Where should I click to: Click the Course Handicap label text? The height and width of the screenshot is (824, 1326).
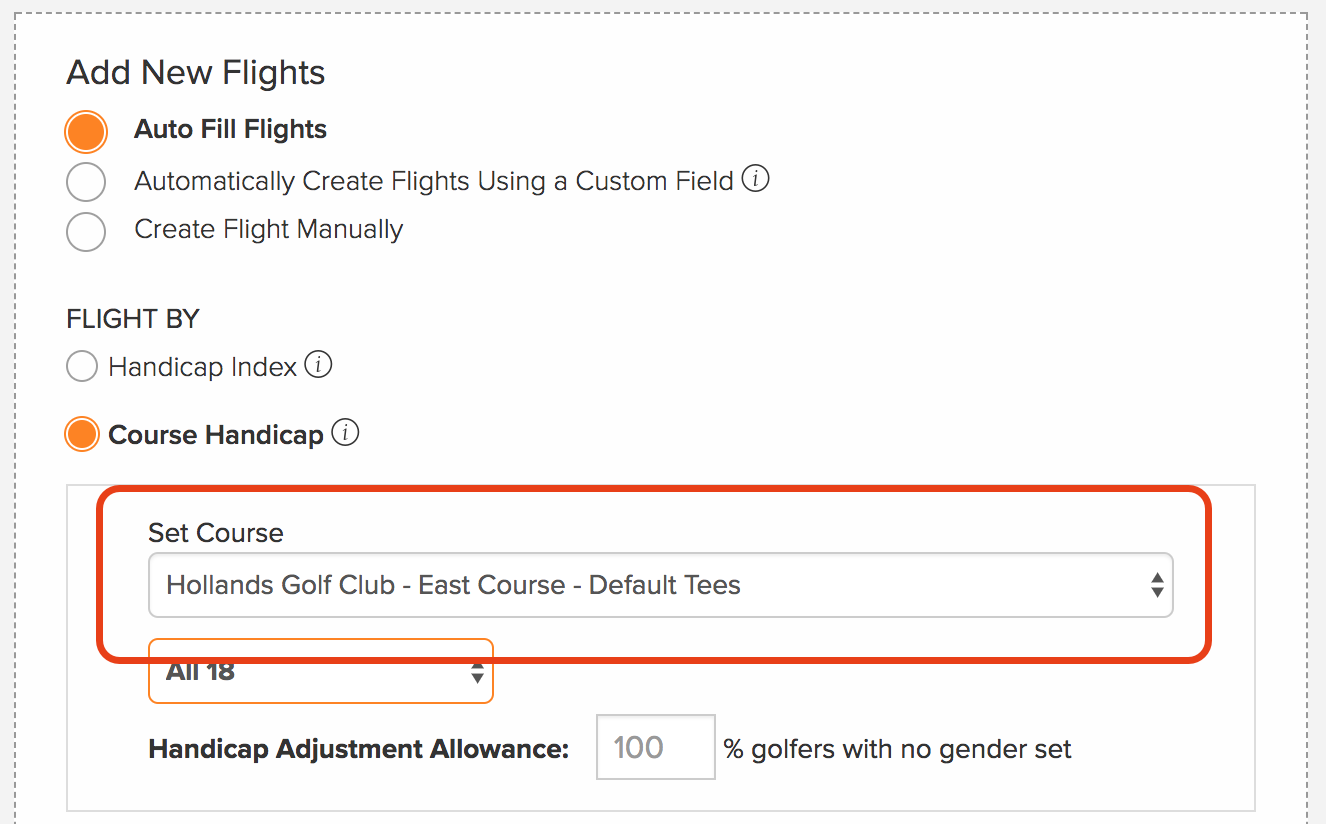[x=216, y=435]
